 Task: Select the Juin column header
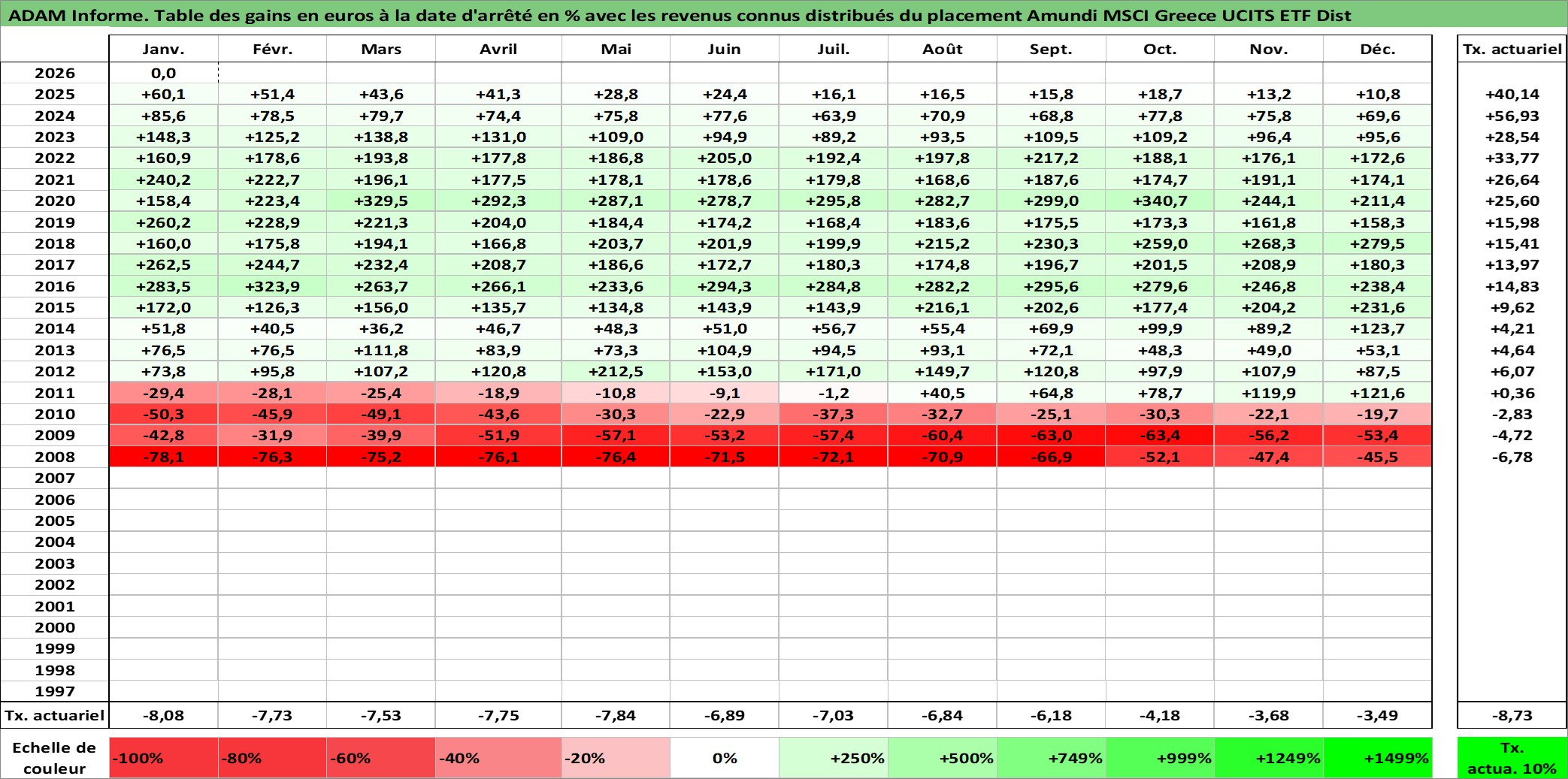[x=724, y=49]
